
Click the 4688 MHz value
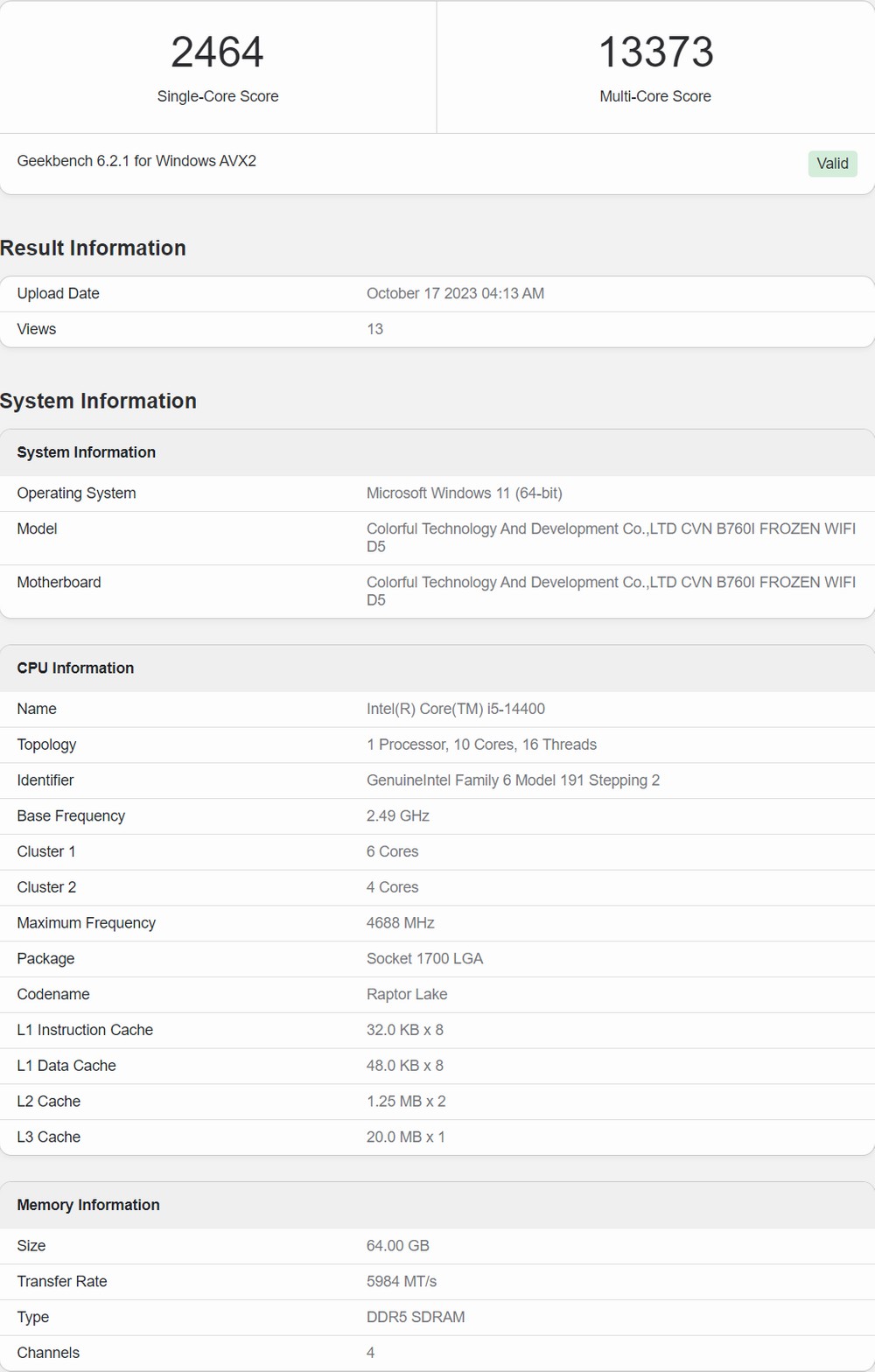pos(401,923)
